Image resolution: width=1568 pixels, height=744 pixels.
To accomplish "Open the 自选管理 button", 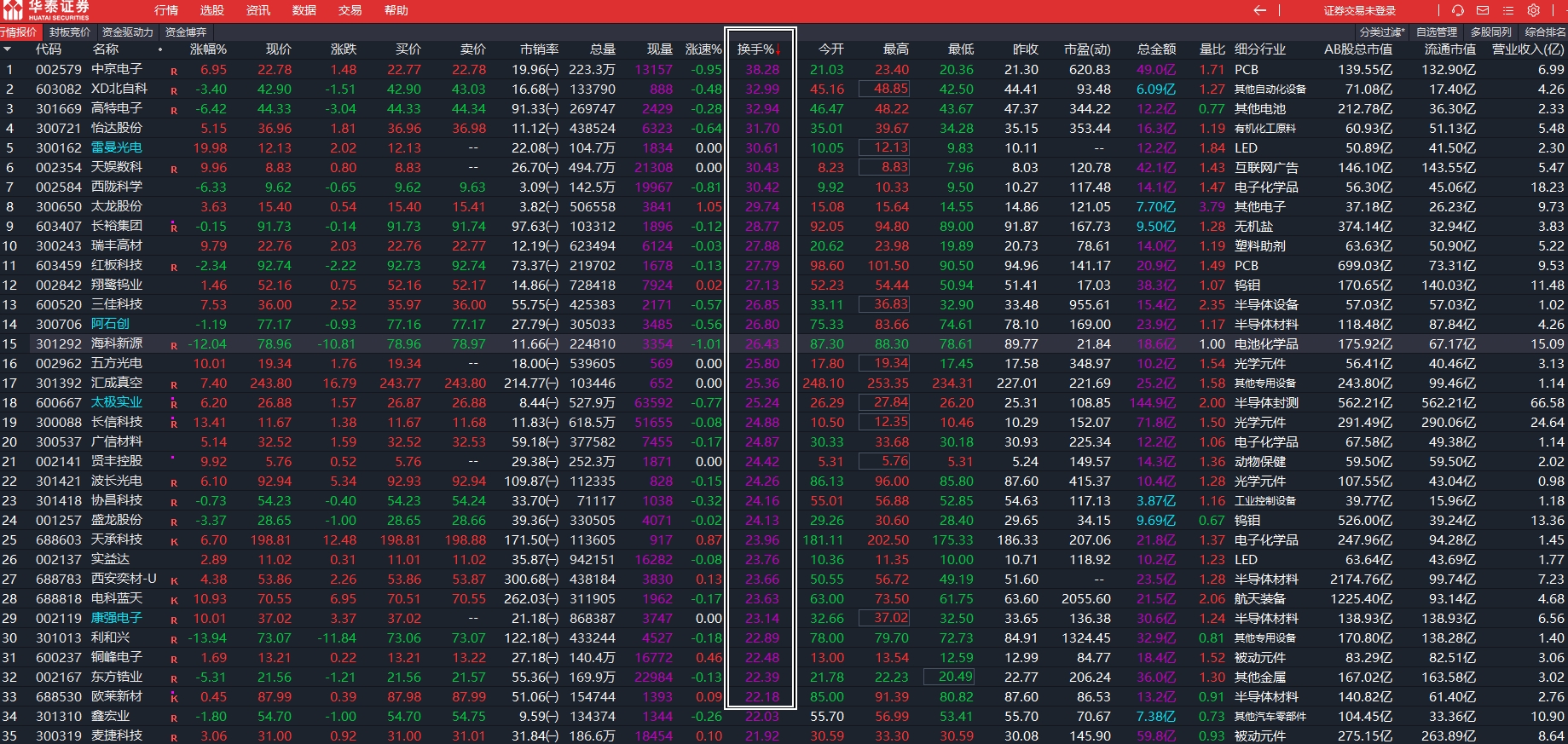I will pos(1437,32).
